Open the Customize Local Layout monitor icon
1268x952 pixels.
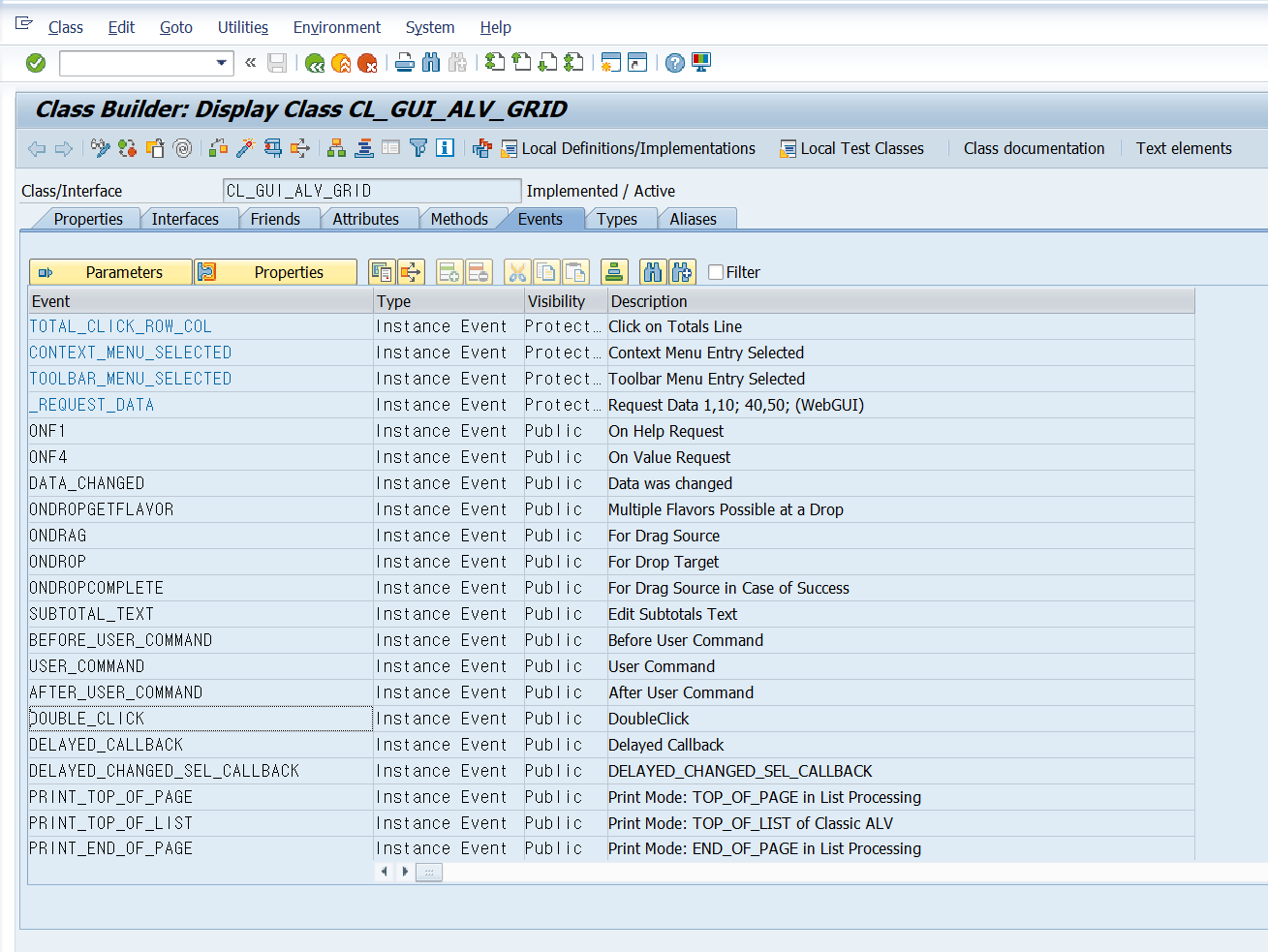click(x=701, y=63)
